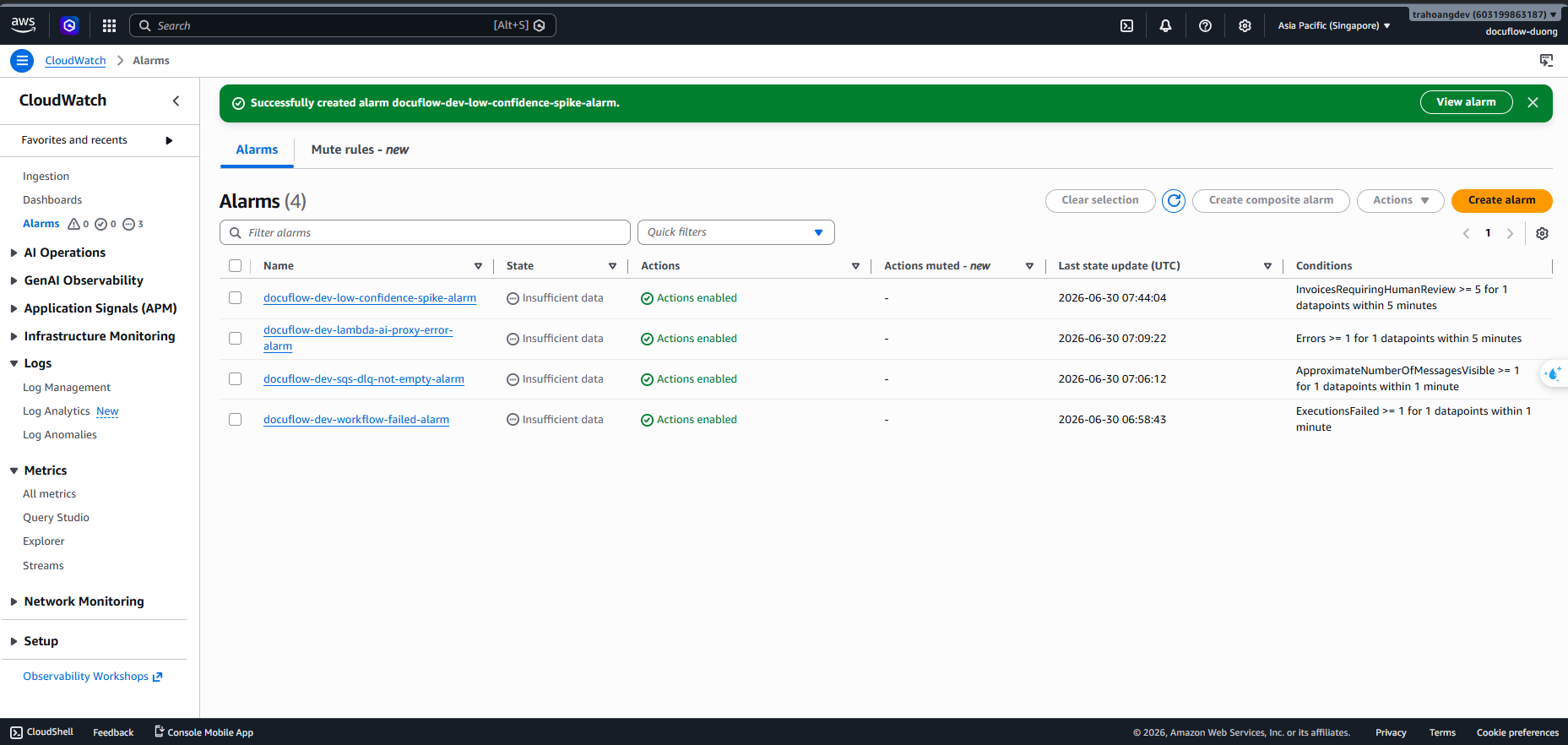1568x745 pixels.
Task: Open Log Management in the sidebar
Action: point(67,388)
